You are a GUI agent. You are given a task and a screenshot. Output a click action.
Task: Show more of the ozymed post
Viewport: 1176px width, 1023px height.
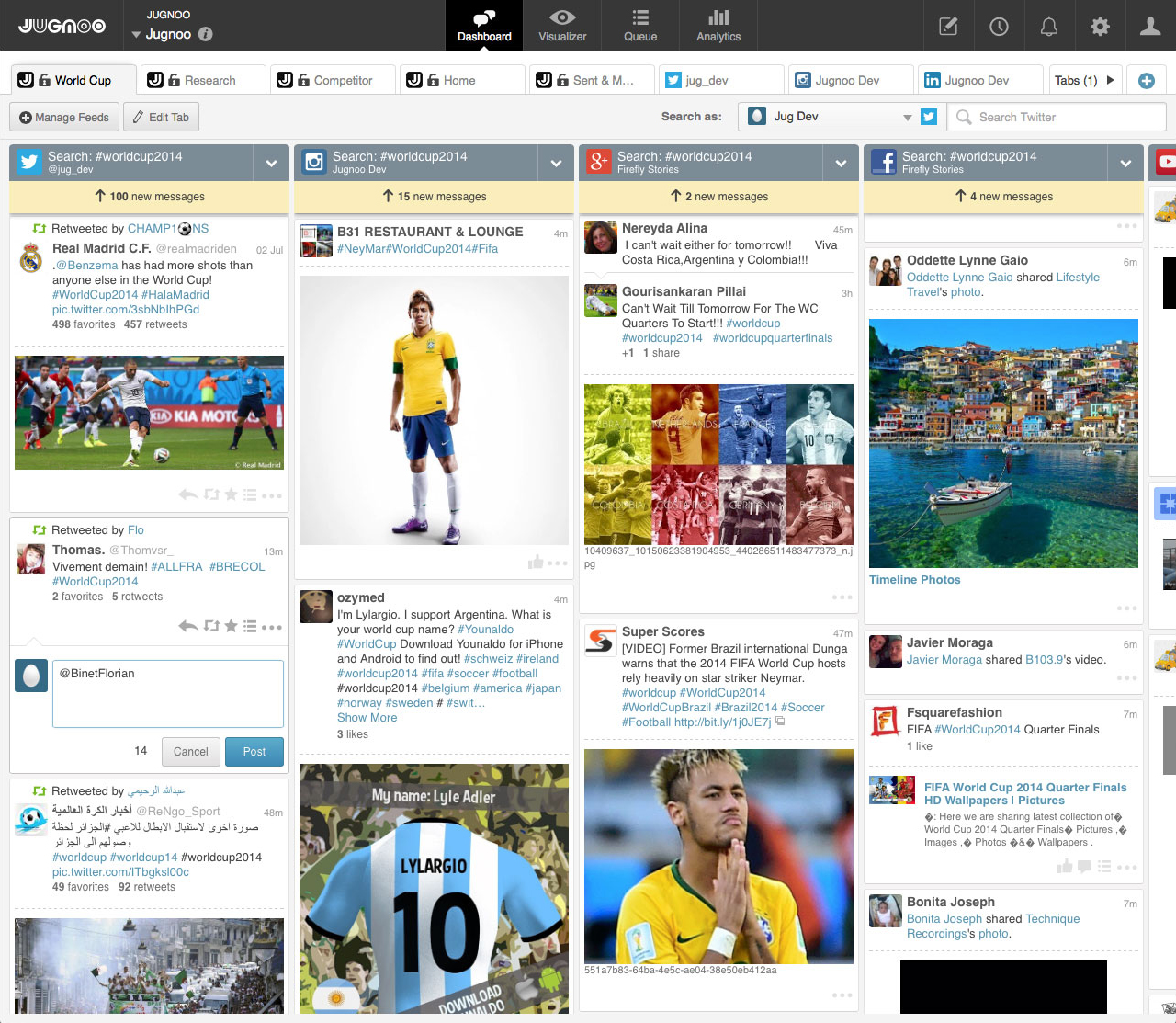pyautogui.click(x=367, y=718)
